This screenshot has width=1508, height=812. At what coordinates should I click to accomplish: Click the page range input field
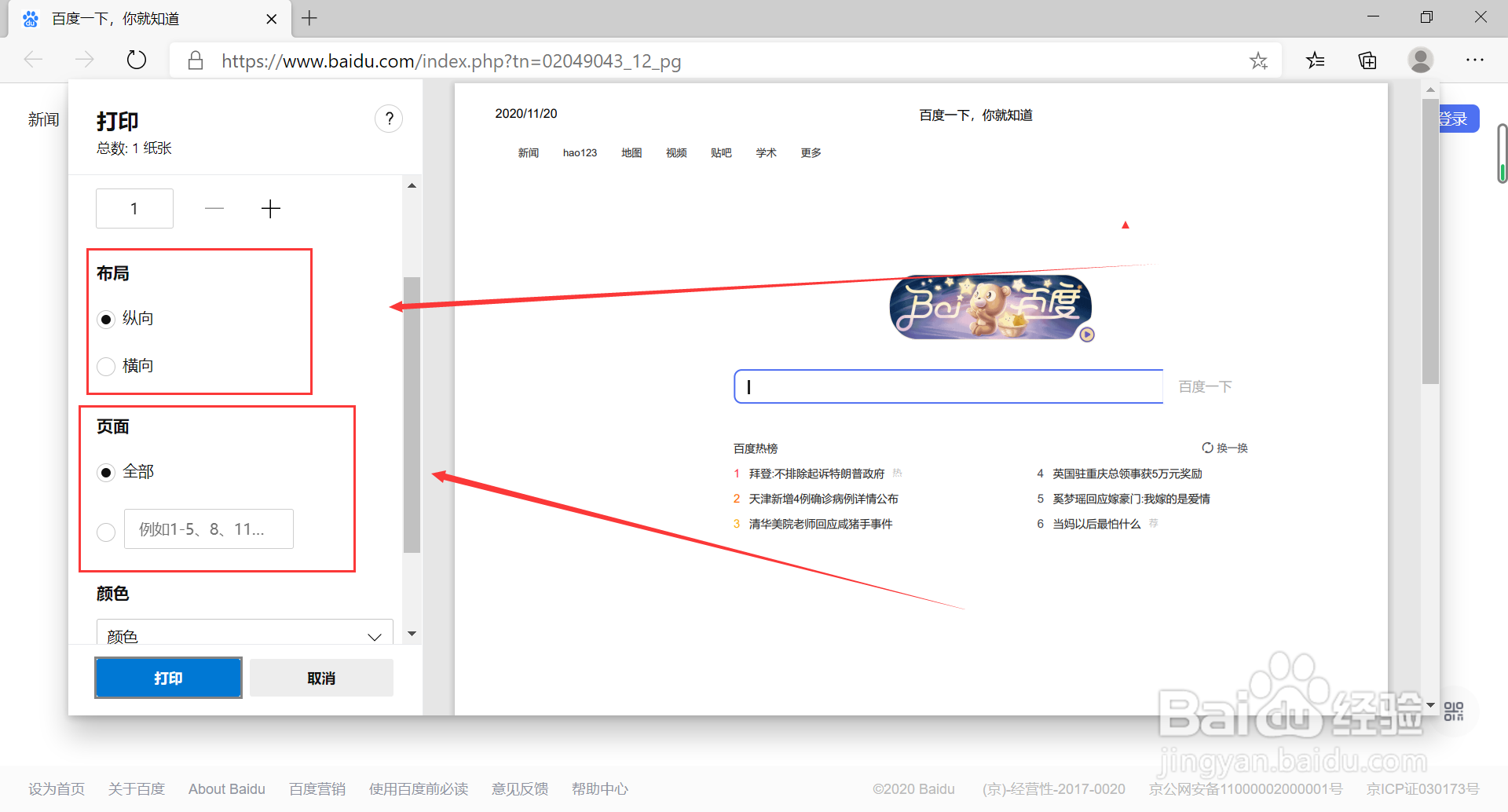tap(209, 529)
